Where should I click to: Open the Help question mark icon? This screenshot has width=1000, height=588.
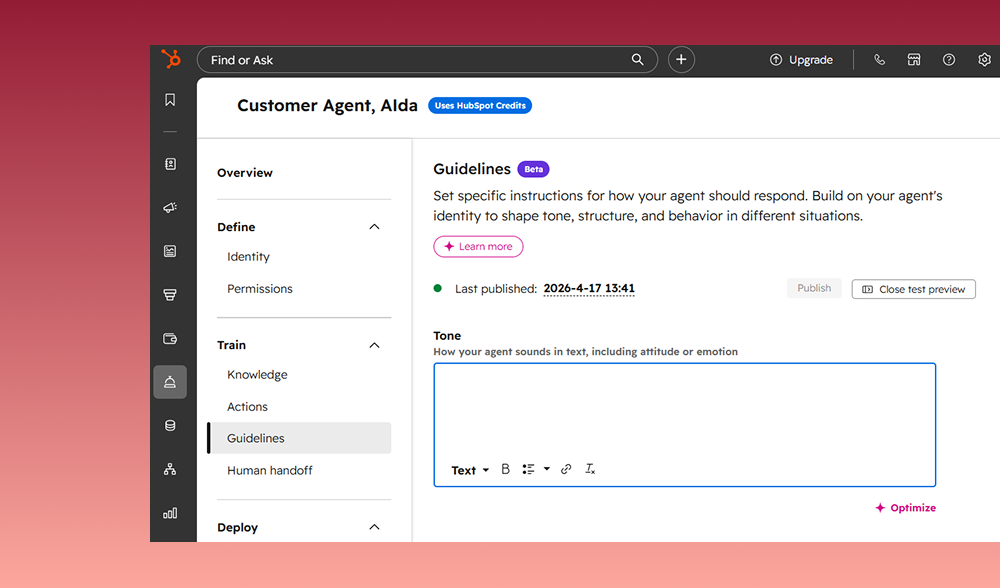click(949, 59)
